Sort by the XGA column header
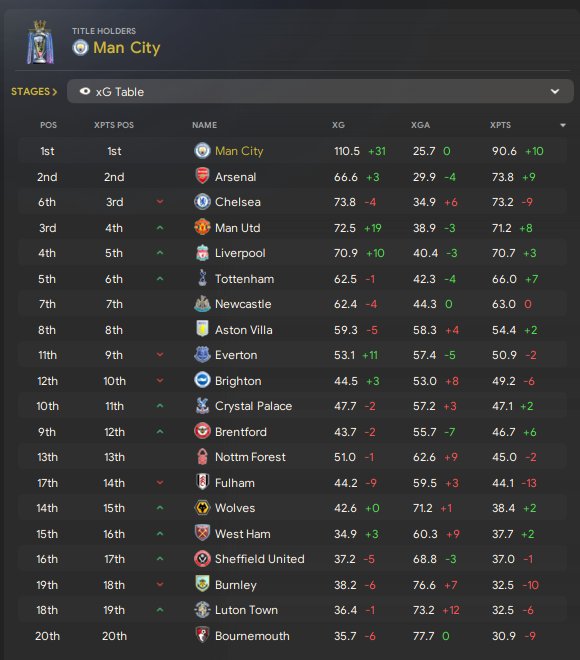580x660 pixels. coord(420,125)
